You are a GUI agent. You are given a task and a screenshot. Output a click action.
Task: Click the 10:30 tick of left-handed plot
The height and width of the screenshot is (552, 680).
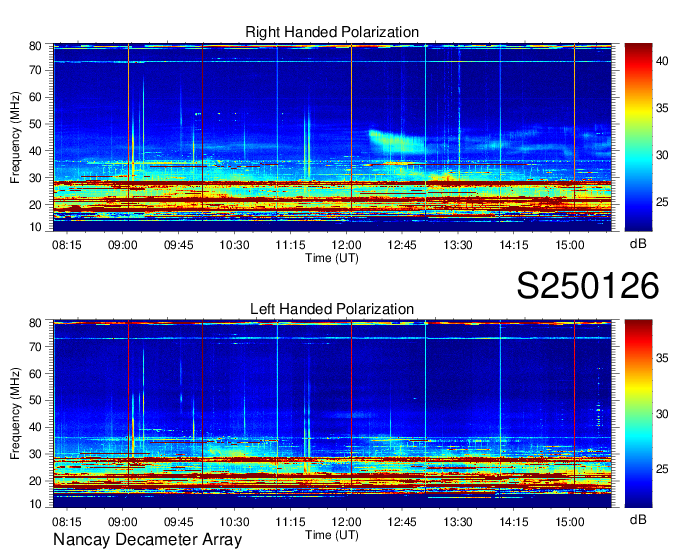click(x=235, y=522)
